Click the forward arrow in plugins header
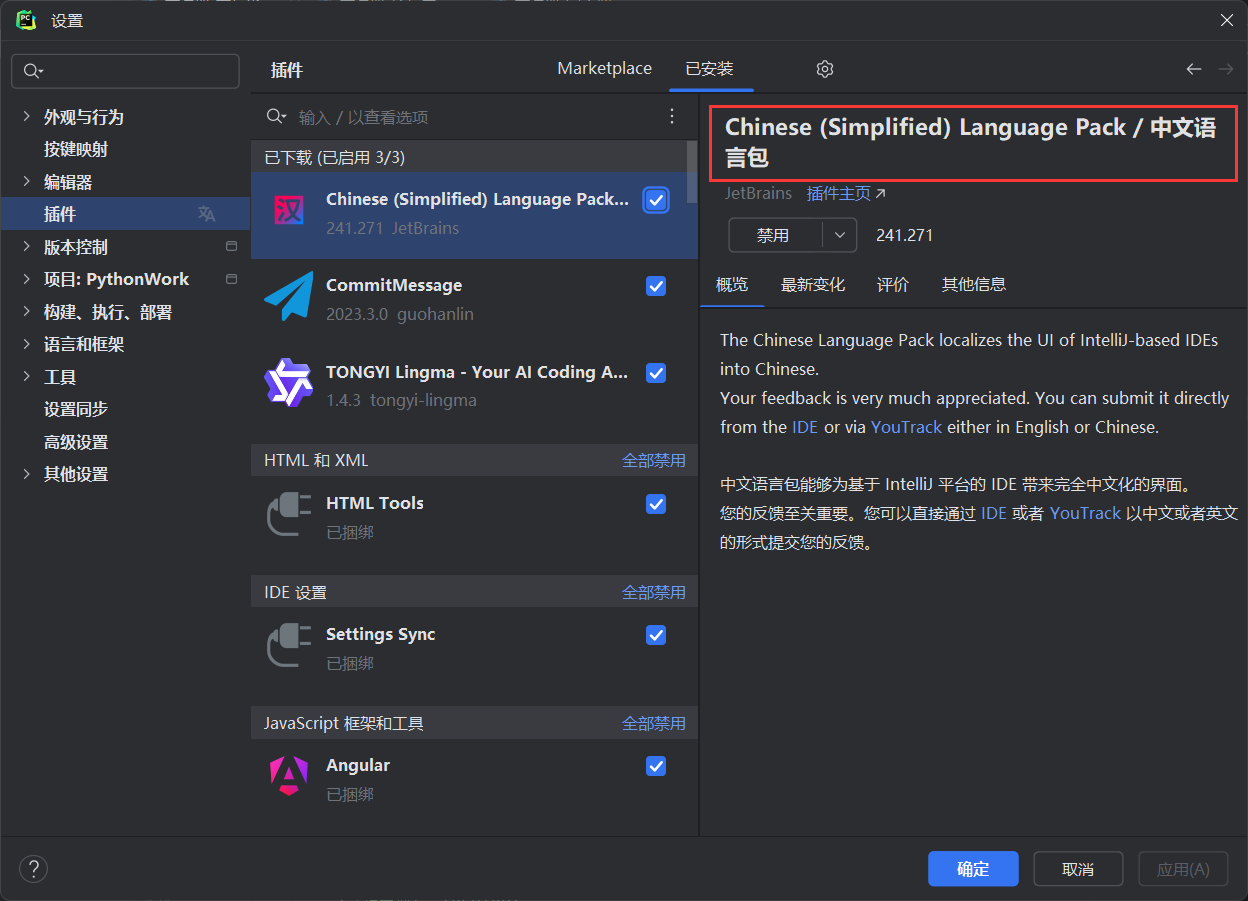Screen dimensions: 1248x901 1226,69
